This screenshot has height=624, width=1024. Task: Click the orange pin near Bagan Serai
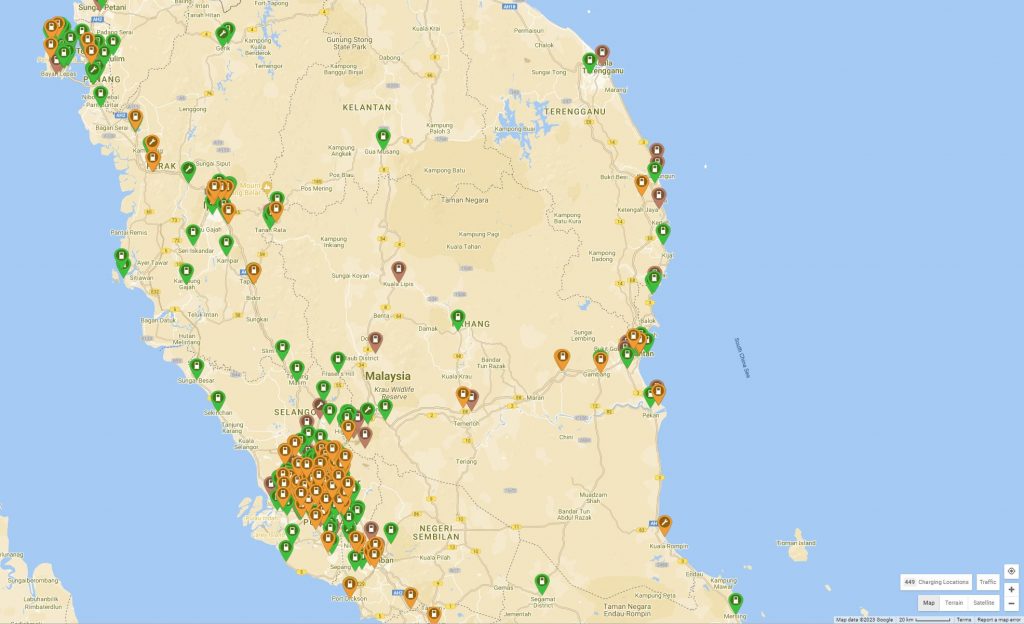[x=135, y=118]
